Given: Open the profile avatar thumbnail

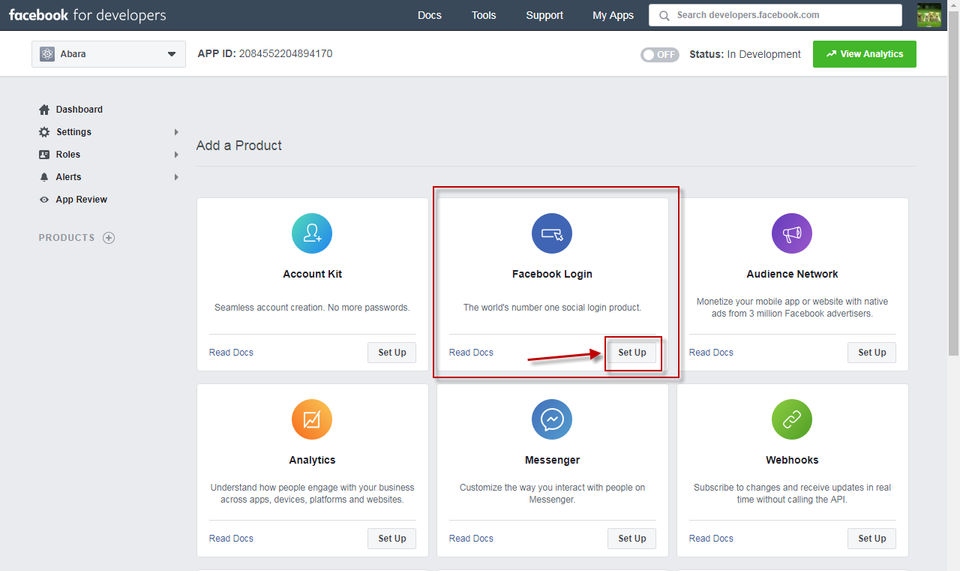Looking at the screenshot, I should pyautogui.click(x=930, y=15).
